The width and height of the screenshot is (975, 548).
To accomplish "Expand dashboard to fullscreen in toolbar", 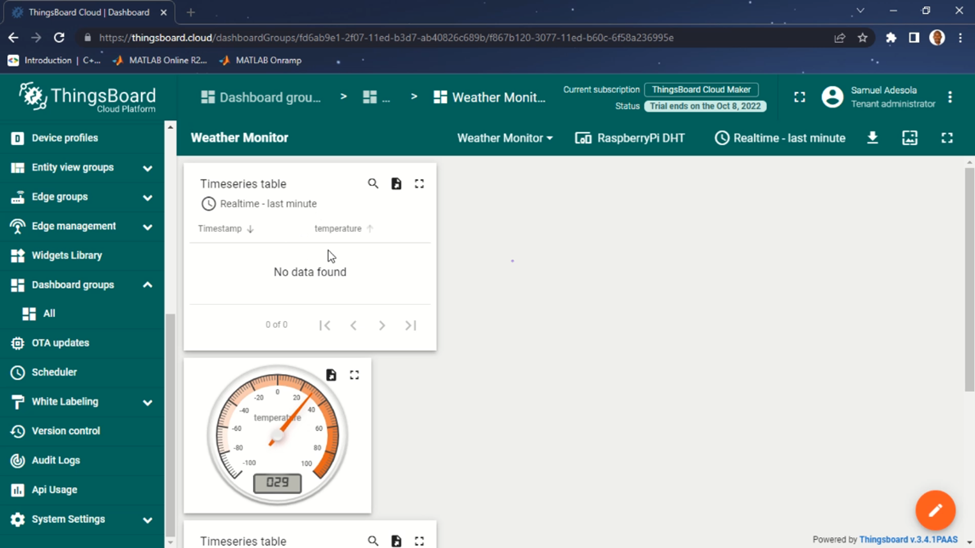I will 946,137.
